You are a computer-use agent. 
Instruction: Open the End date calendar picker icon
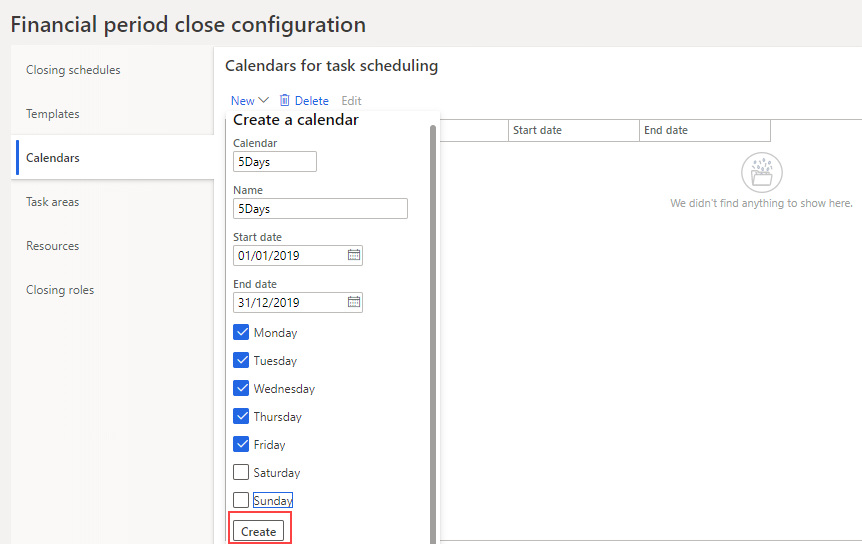pyautogui.click(x=353, y=302)
